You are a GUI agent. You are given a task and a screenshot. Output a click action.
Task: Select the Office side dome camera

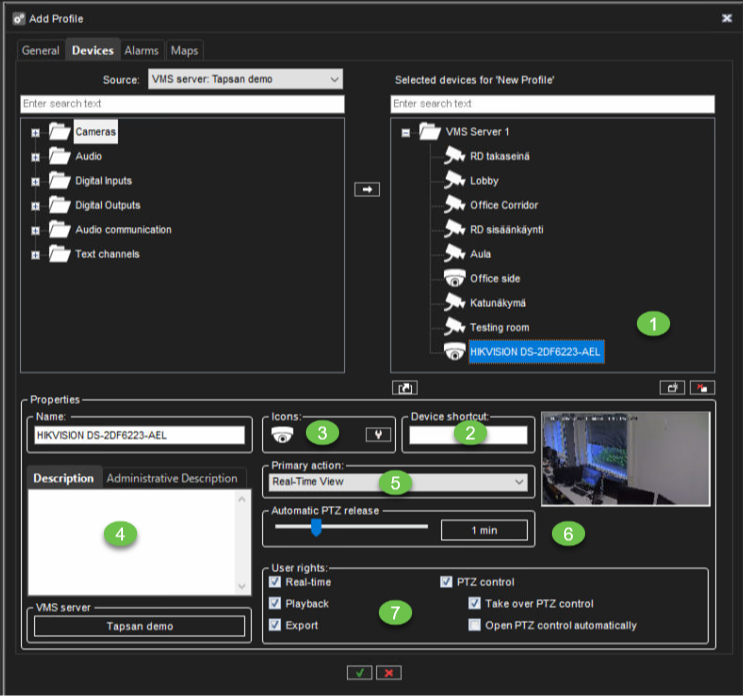click(x=495, y=279)
